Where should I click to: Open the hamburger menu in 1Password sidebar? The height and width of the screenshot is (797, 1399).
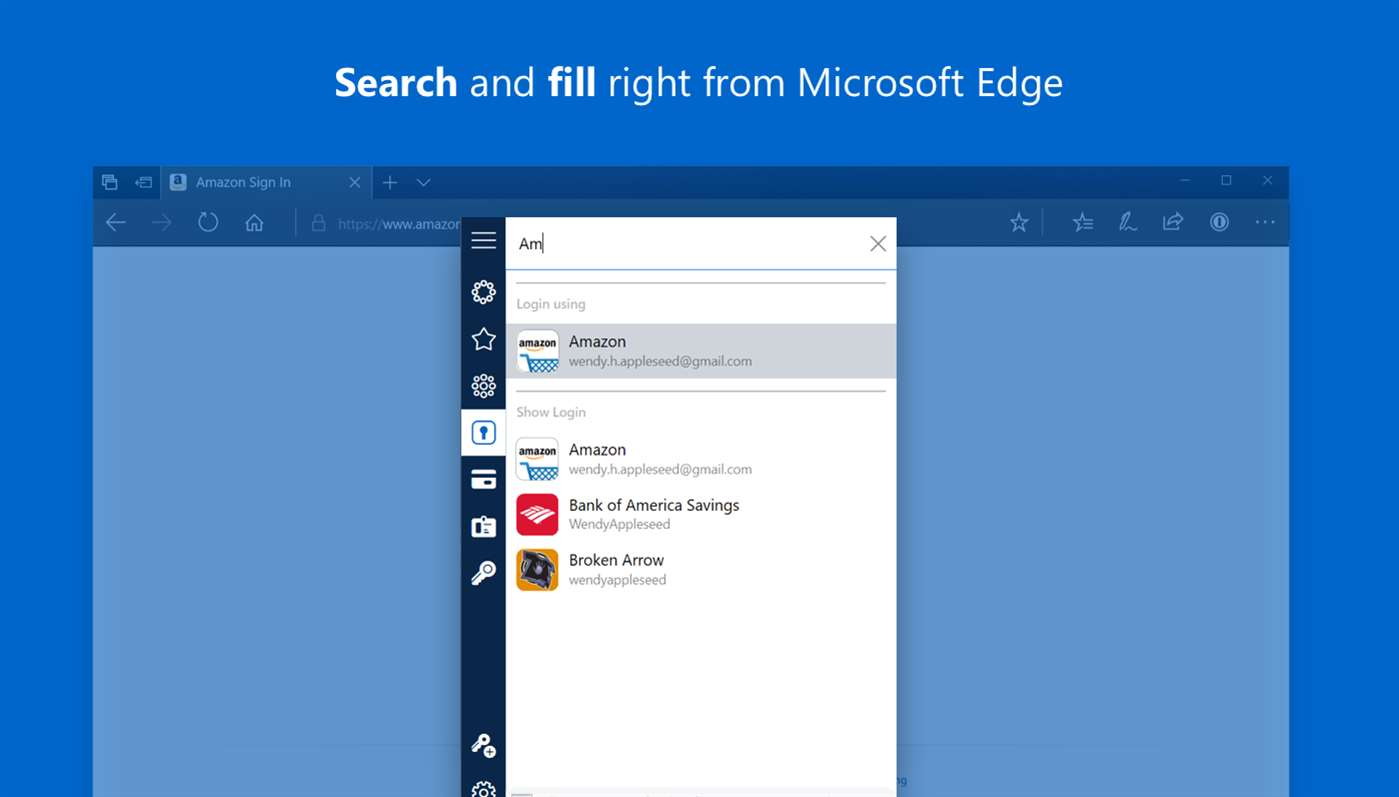pos(484,240)
